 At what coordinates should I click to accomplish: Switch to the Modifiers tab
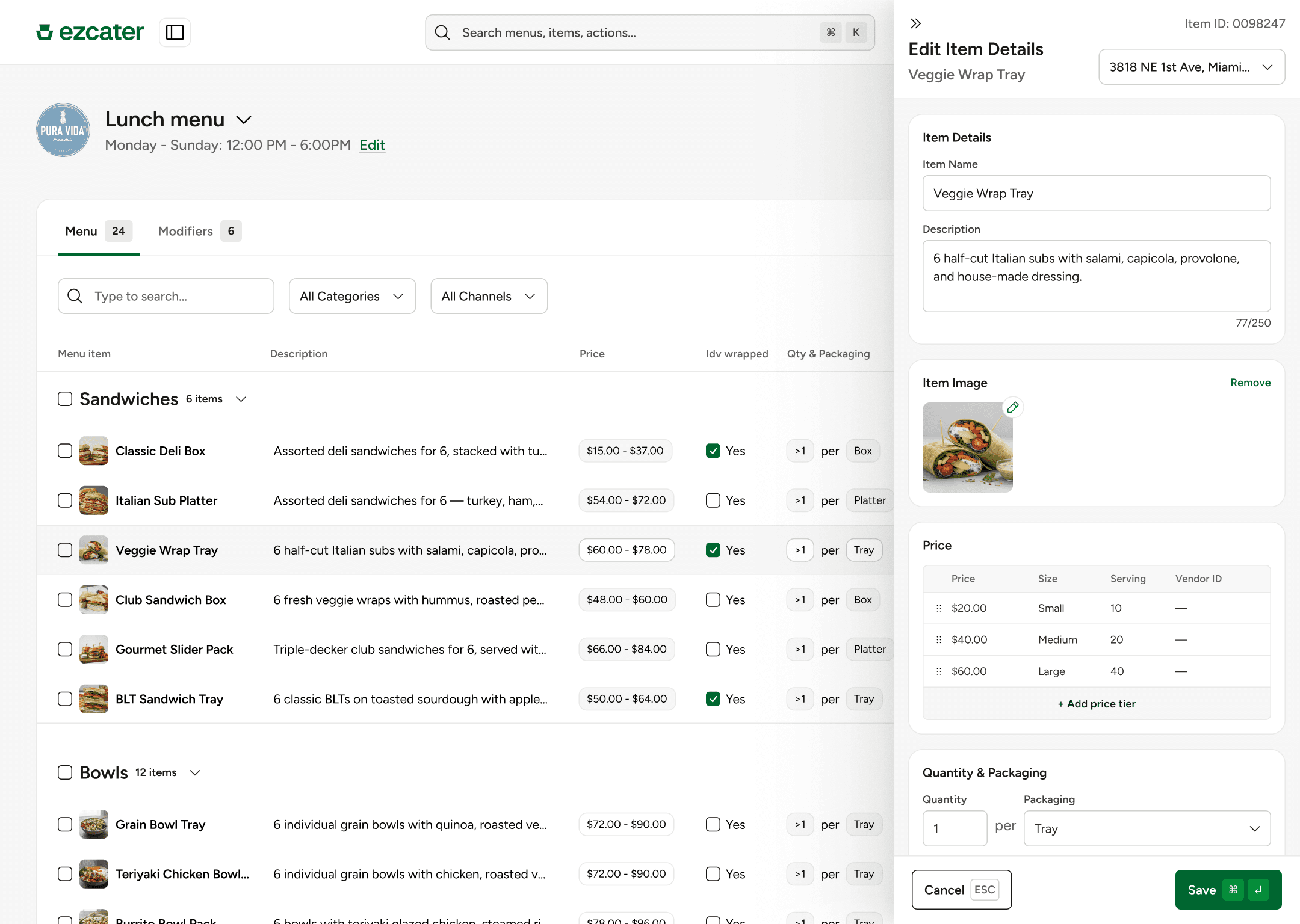coord(185,231)
